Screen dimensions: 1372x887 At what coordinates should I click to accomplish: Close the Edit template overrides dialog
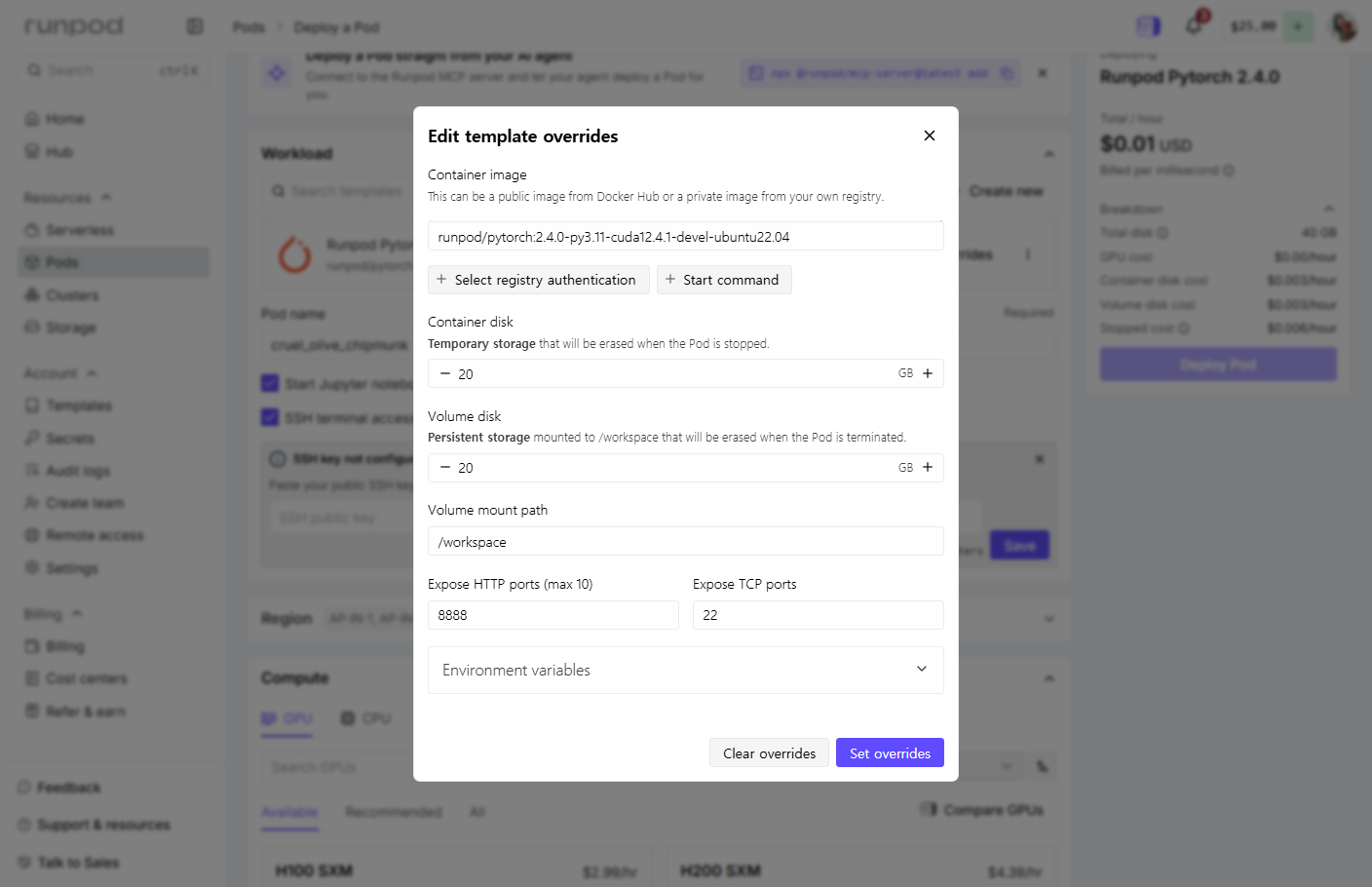pos(930,135)
